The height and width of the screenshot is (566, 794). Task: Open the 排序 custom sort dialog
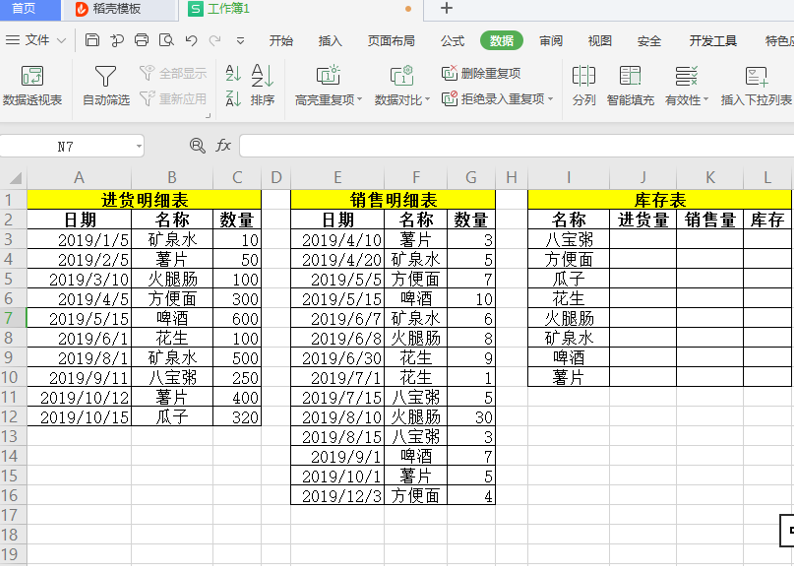point(262,86)
